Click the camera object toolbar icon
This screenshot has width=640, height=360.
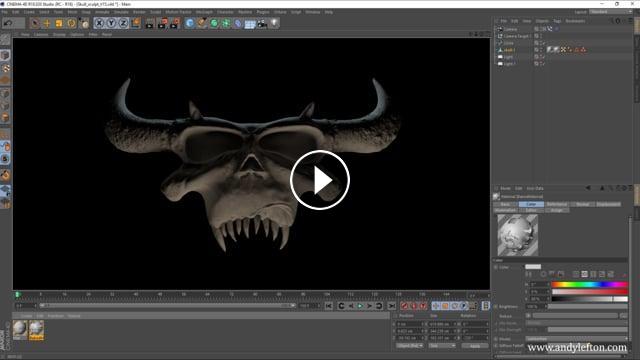[262, 24]
